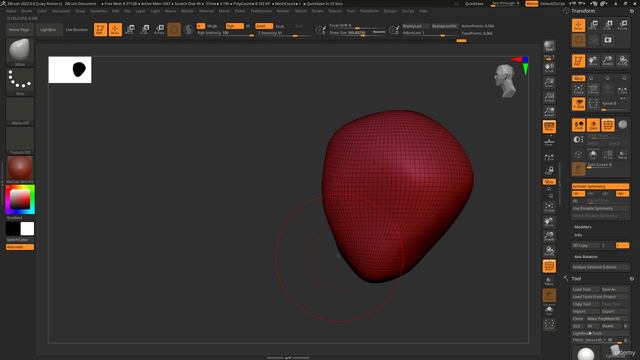This screenshot has height=360, width=640.
Task: Toggle PolyF wireframe display on right shelf
Action: [549, 266]
